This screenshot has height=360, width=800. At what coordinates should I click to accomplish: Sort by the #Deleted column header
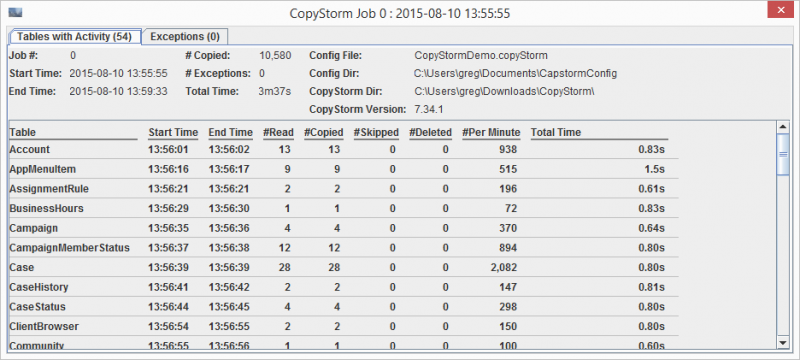tap(431, 133)
